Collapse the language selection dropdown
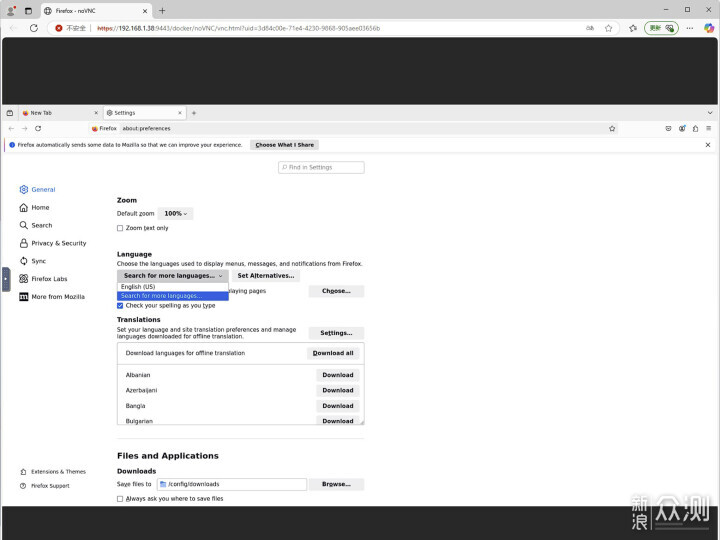The height and width of the screenshot is (540, 720). click(x=173, y=276)
